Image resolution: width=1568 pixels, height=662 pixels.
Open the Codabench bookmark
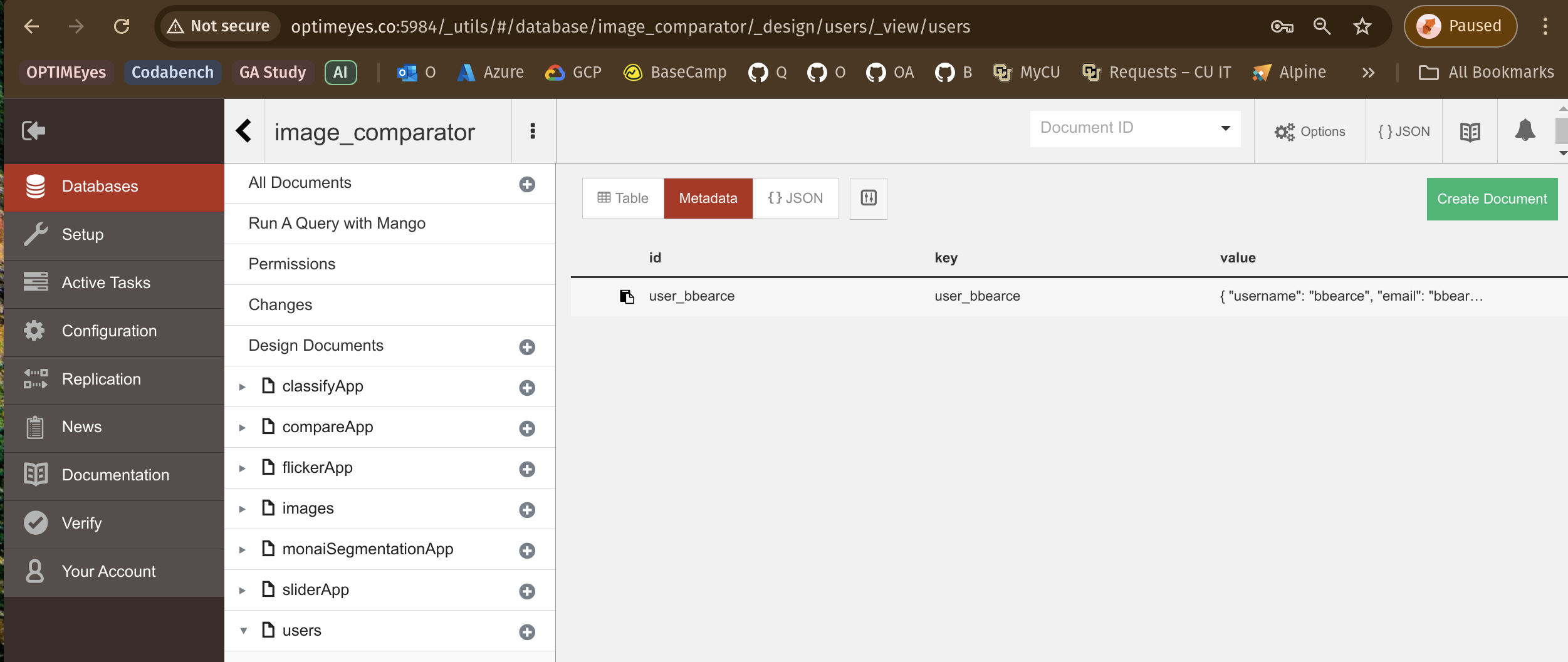pos(172,73)
